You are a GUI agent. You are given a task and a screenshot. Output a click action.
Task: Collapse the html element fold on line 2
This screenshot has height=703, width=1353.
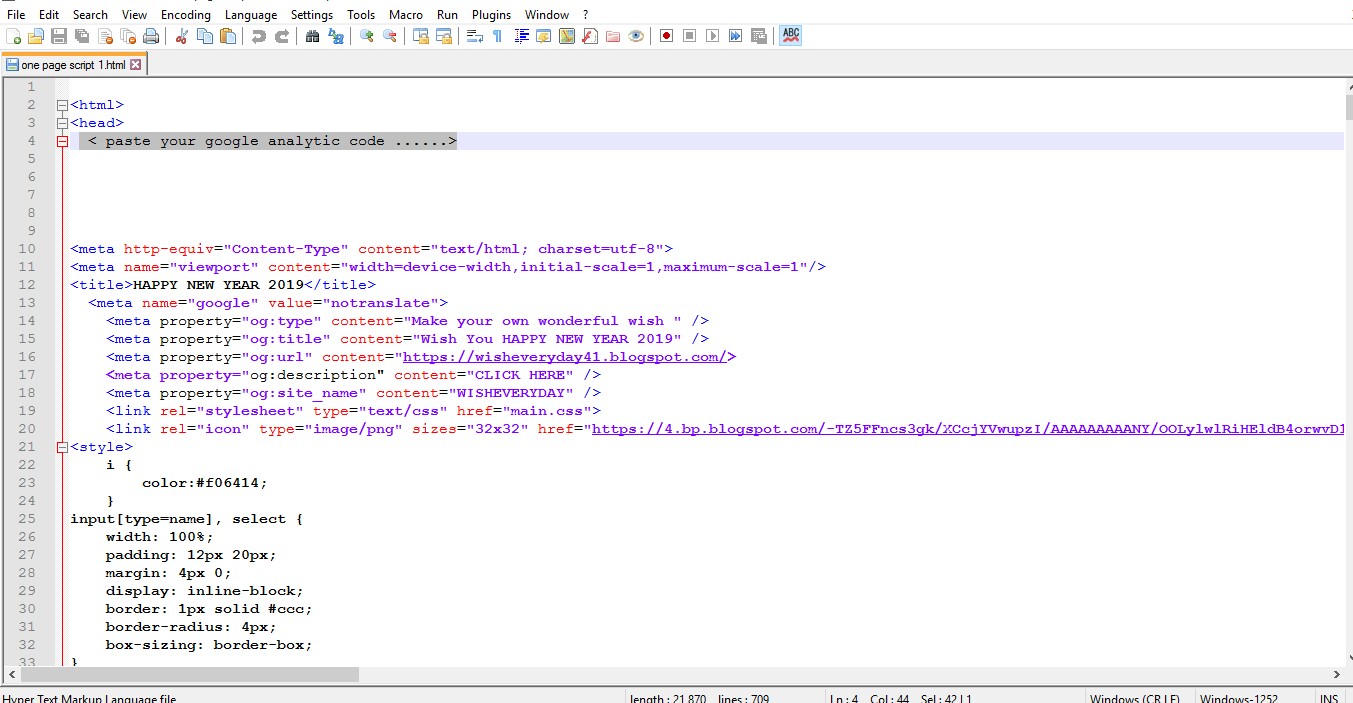pos(62,104)
